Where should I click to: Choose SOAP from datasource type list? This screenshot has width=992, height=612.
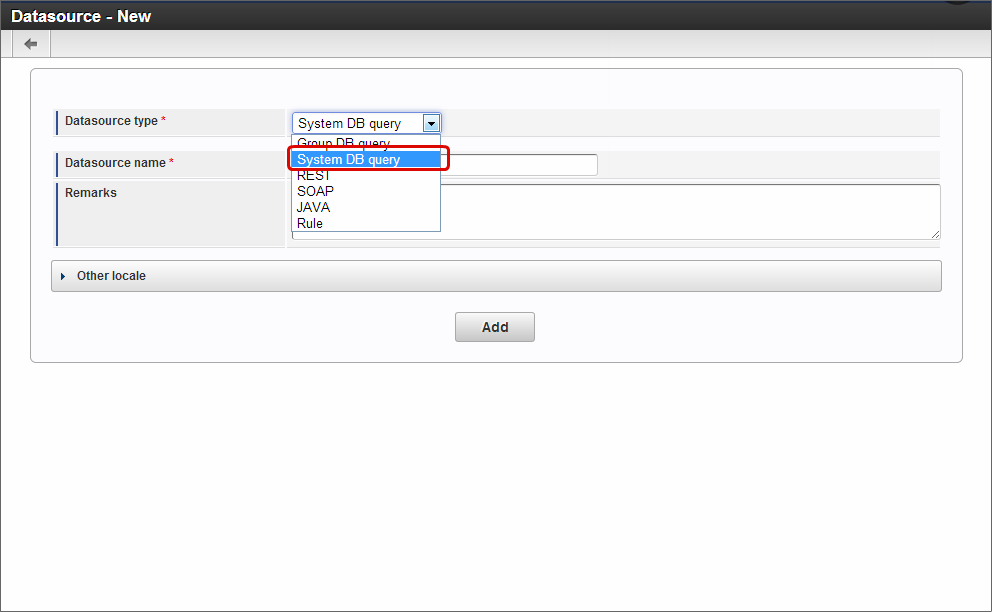[365, 191]
